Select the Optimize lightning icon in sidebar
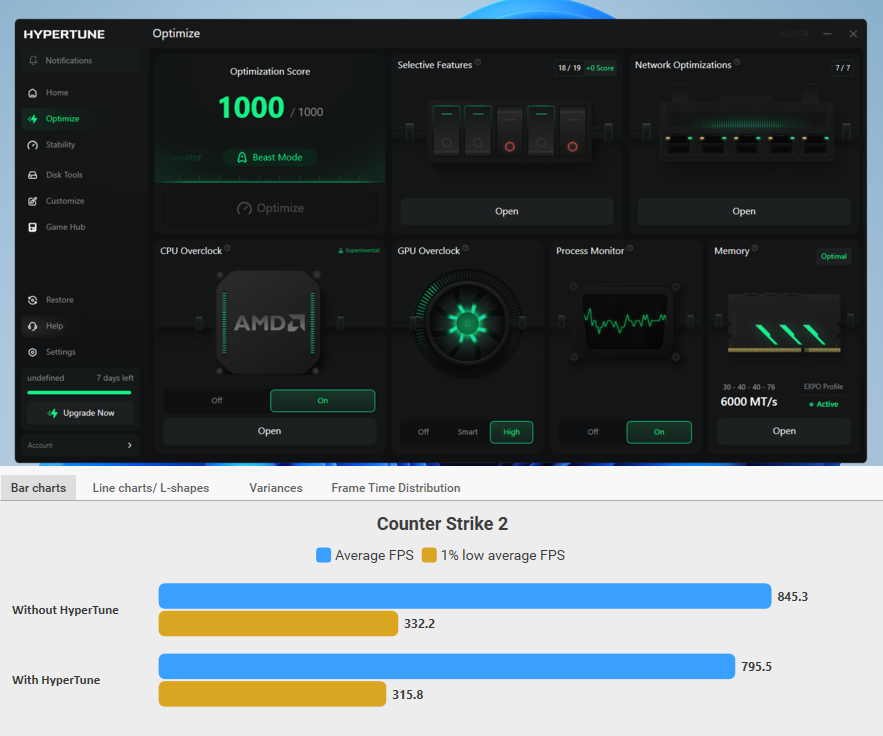 (x=33, y=119)
